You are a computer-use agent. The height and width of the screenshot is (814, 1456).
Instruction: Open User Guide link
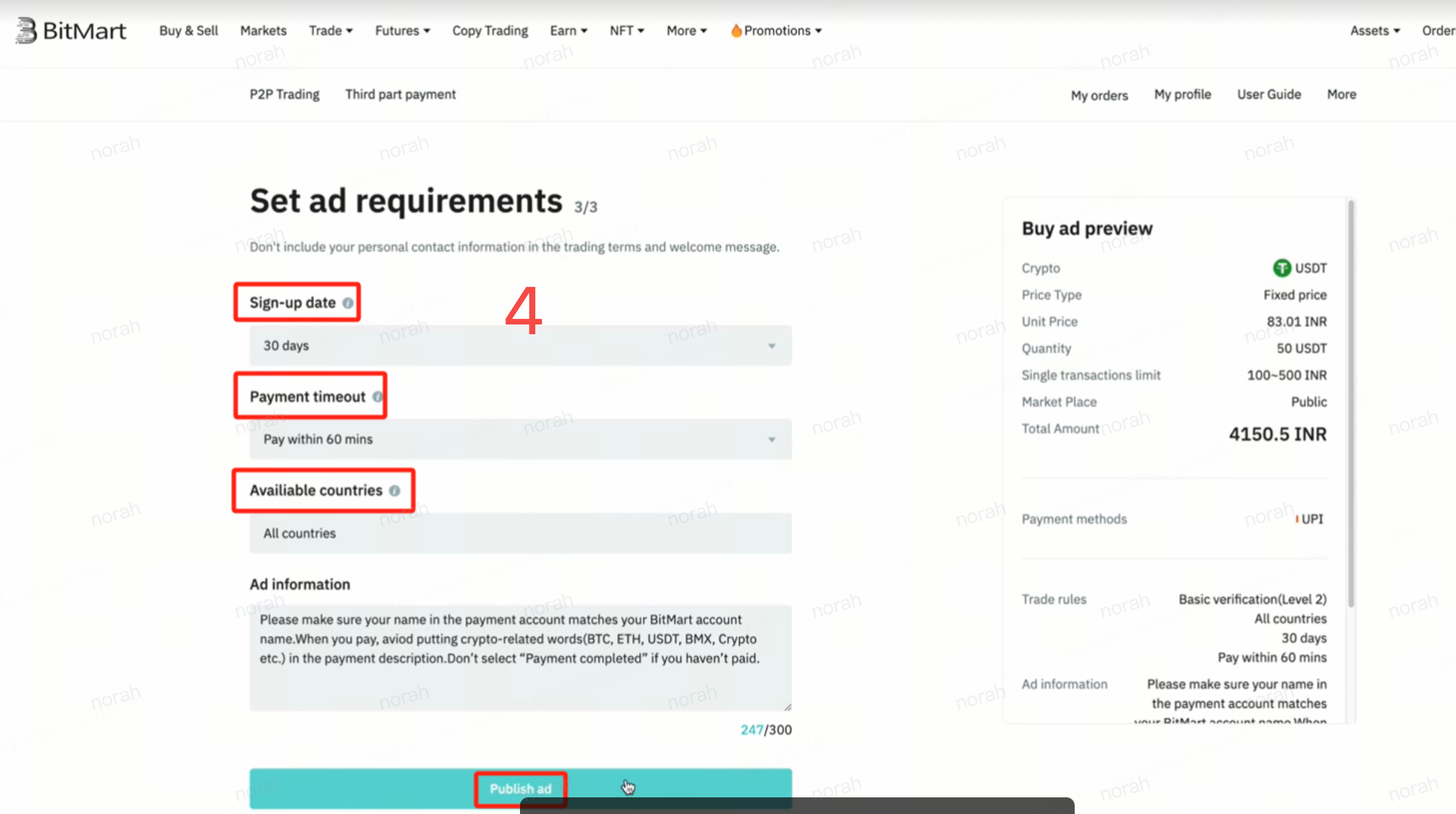(x=1269, y=94)
